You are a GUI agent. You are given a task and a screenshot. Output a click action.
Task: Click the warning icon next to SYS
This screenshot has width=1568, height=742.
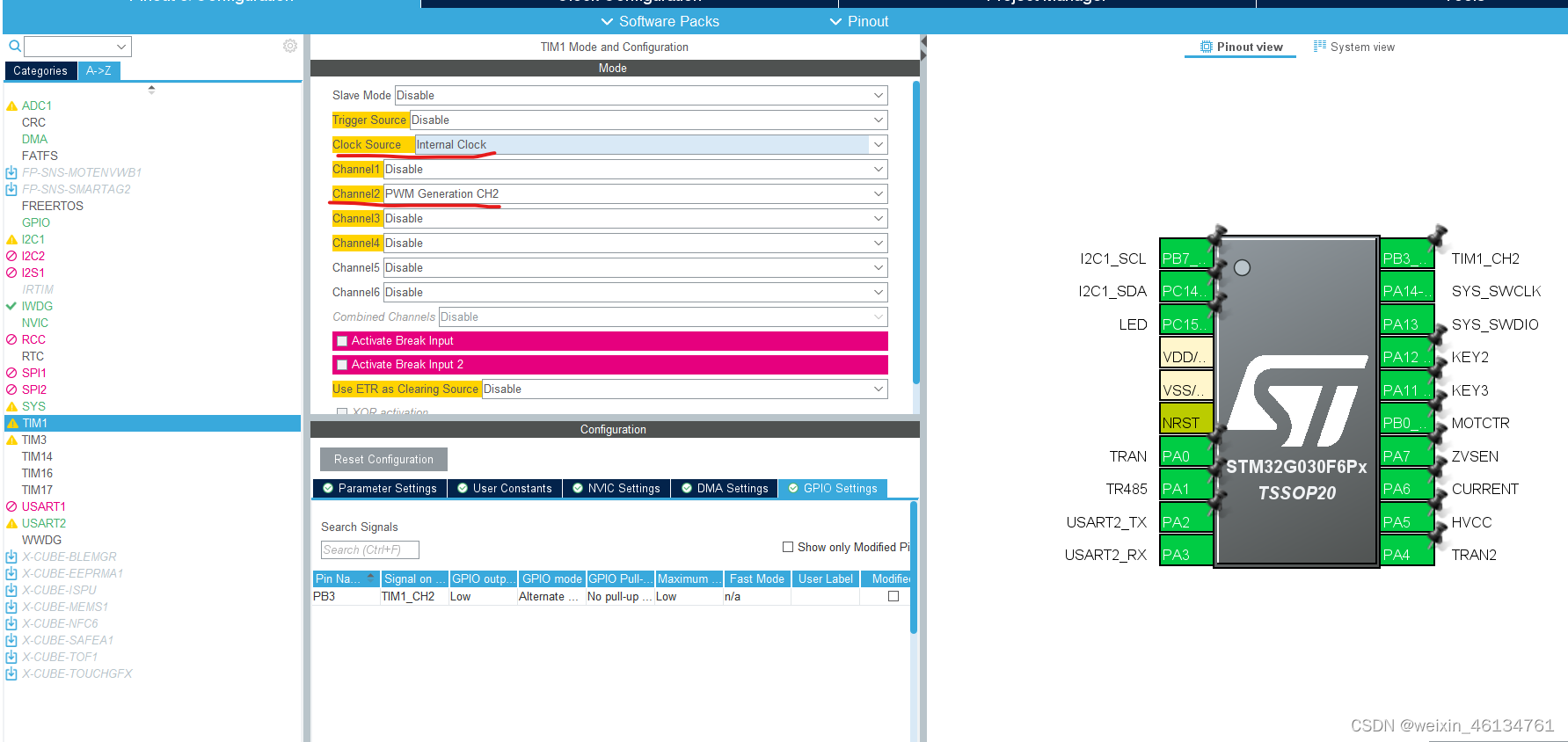tap(12, 406)
